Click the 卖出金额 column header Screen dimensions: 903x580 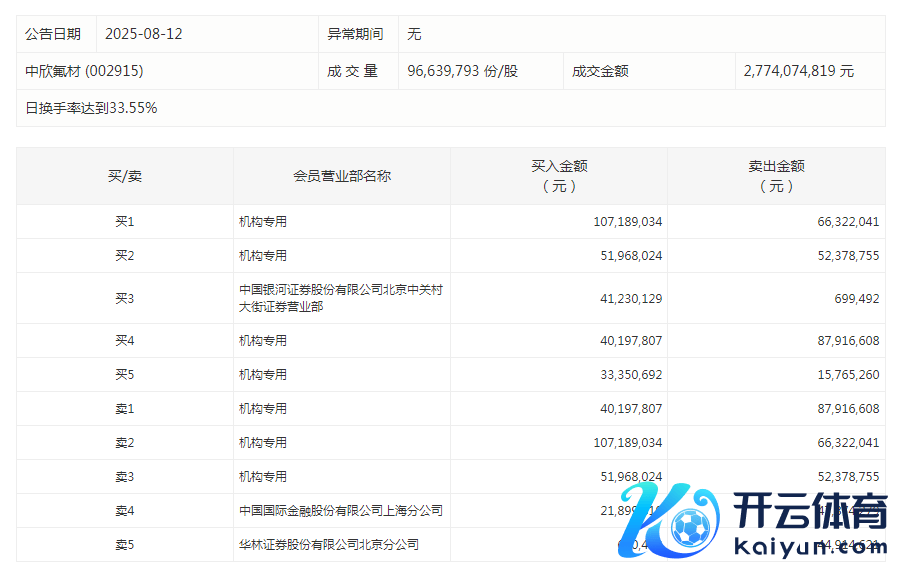[x=776, y=176]
